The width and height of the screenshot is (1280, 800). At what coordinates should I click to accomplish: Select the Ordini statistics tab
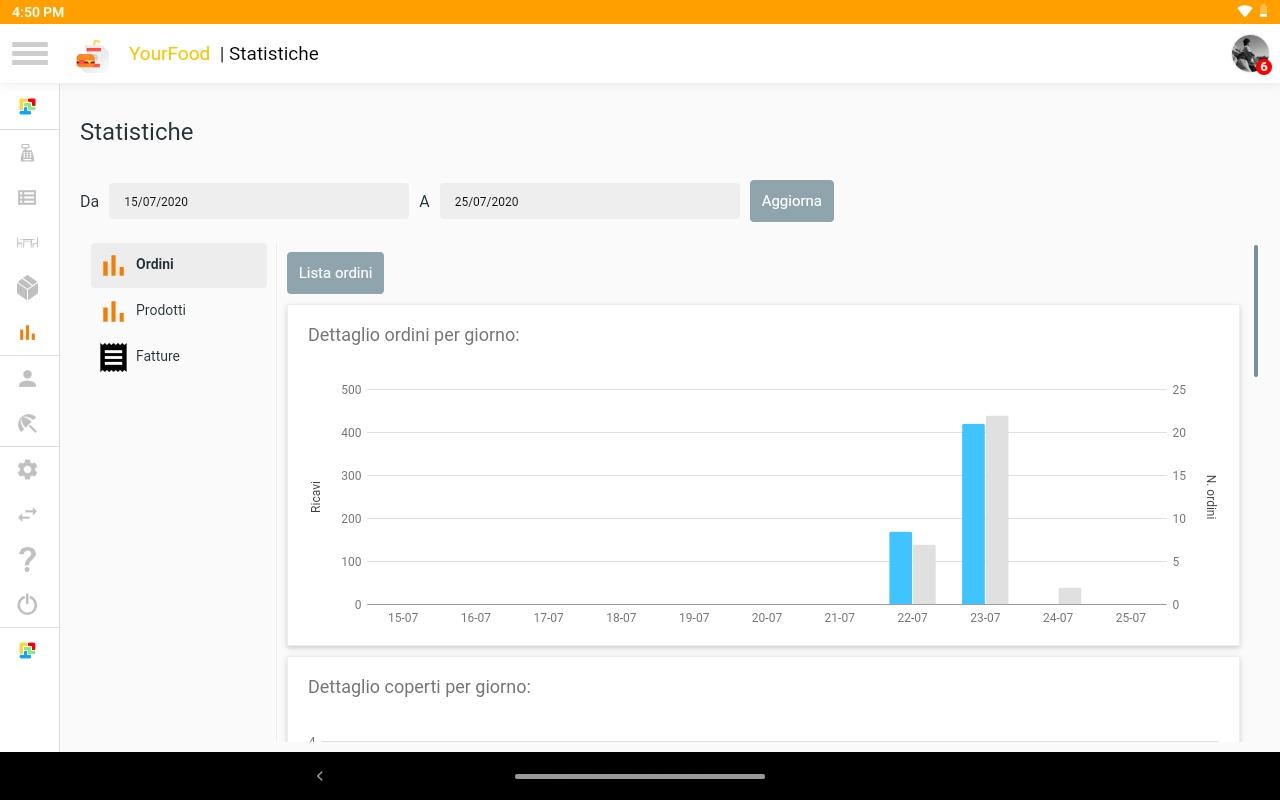(x=179, y=265)
